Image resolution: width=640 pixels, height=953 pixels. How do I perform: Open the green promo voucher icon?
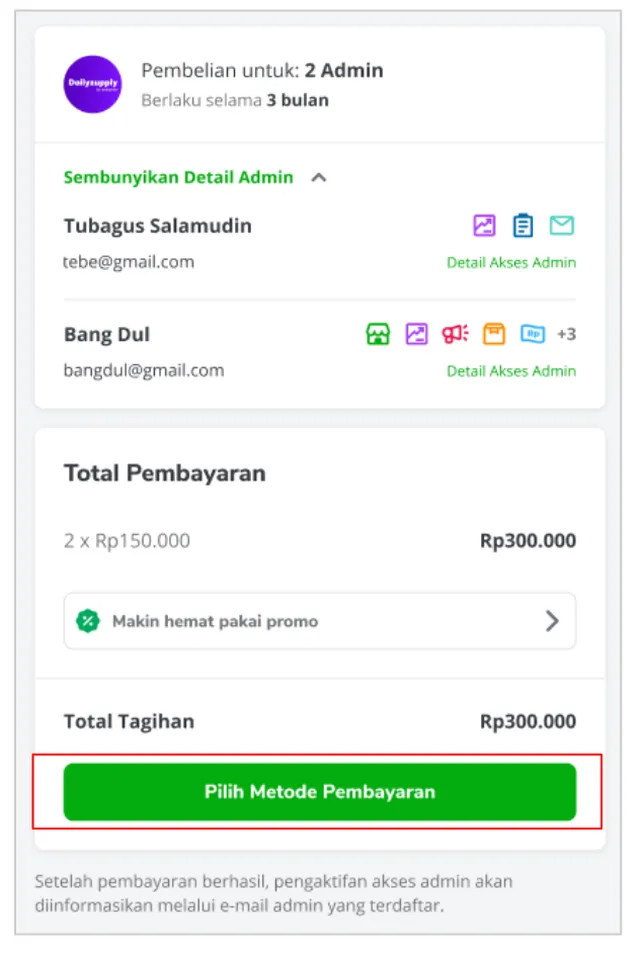[x=88, y=620]
